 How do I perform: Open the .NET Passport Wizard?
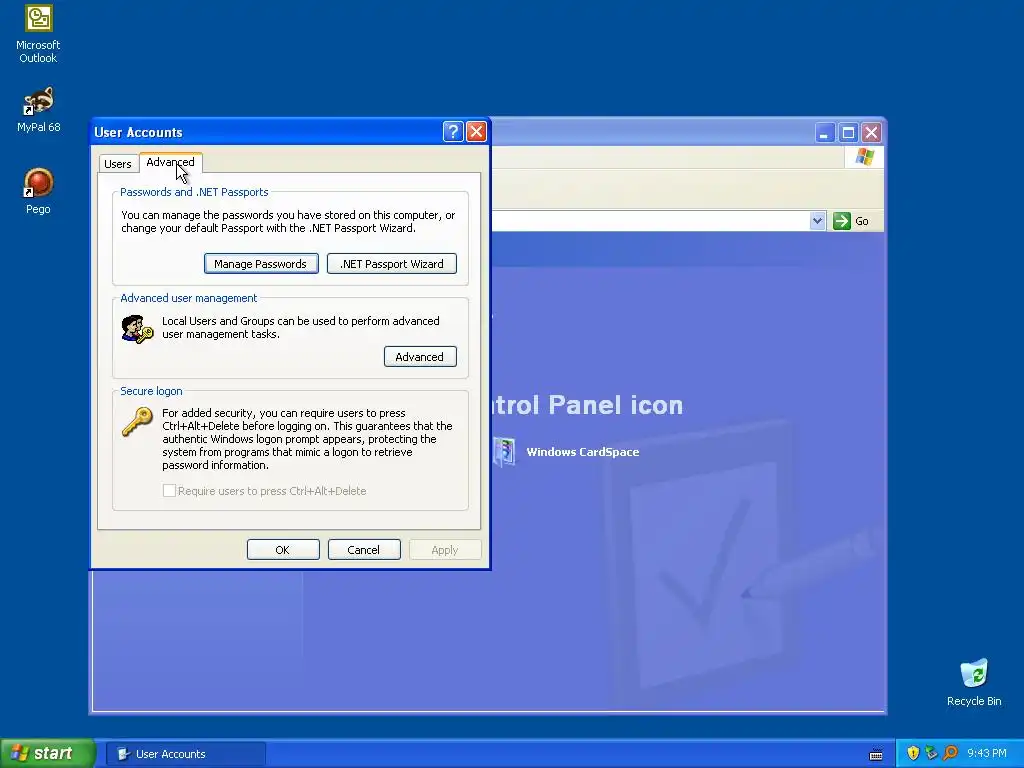point(391,264)
